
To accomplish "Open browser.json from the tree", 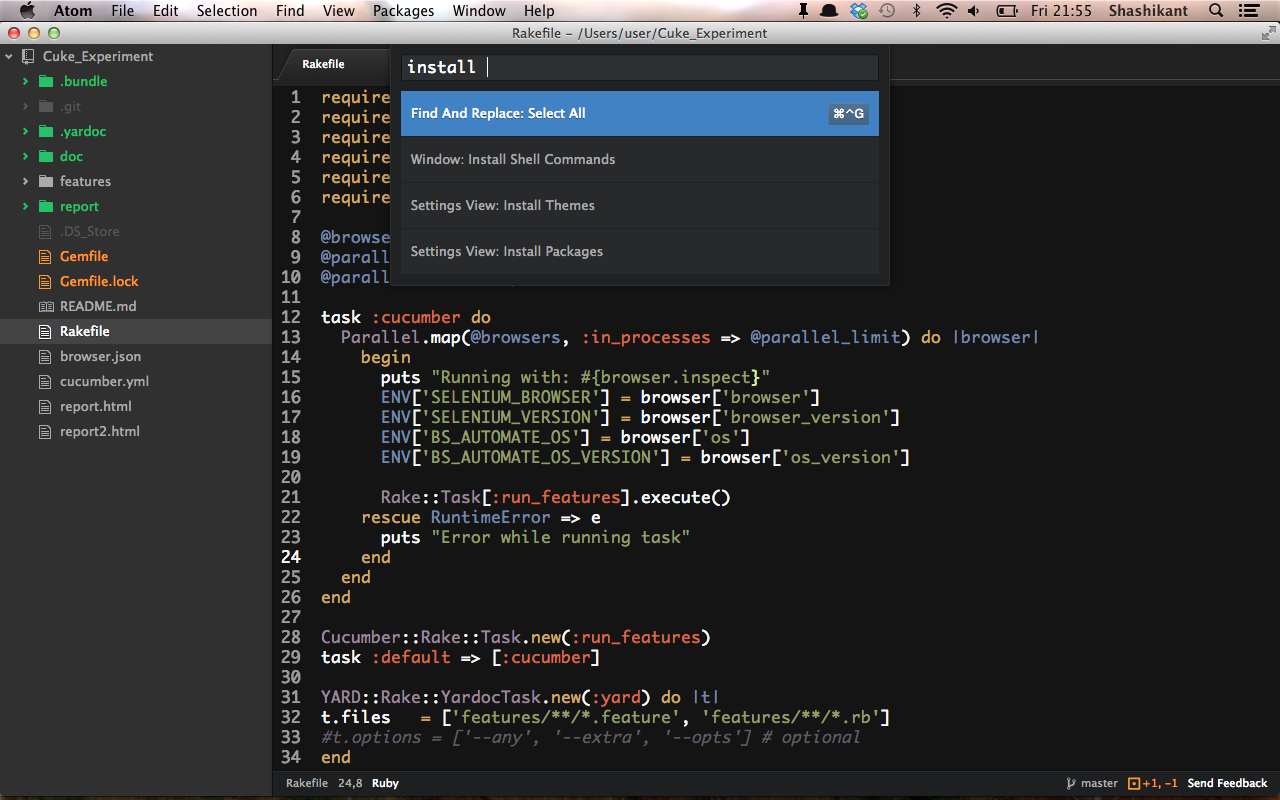I will pyautogui.click(x=100, y=356).
